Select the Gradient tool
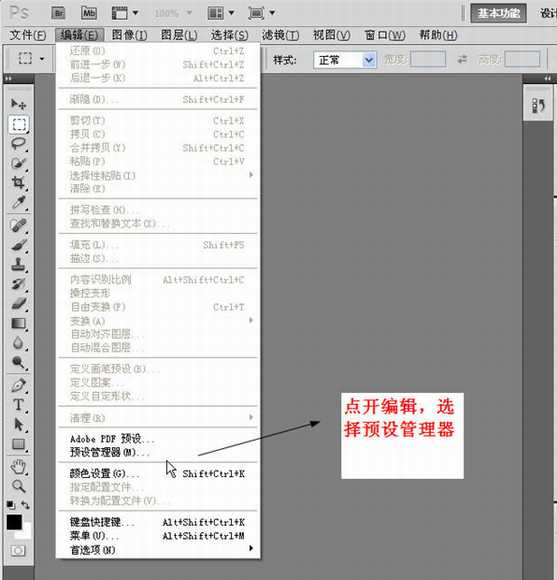This screenshot has width=557, height=580. point(18,324)
